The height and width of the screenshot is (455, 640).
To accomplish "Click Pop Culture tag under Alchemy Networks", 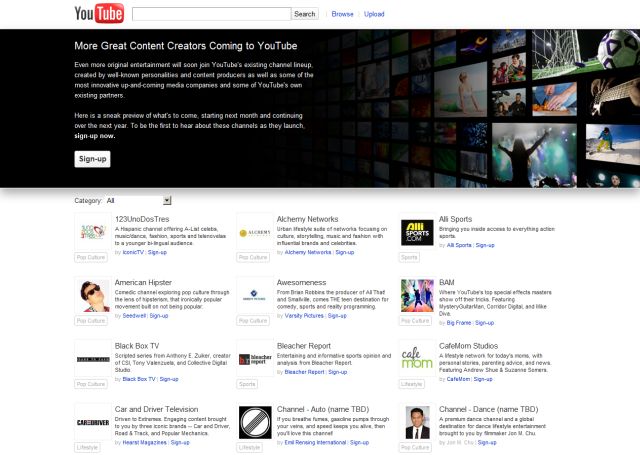I will coord(253,257).
